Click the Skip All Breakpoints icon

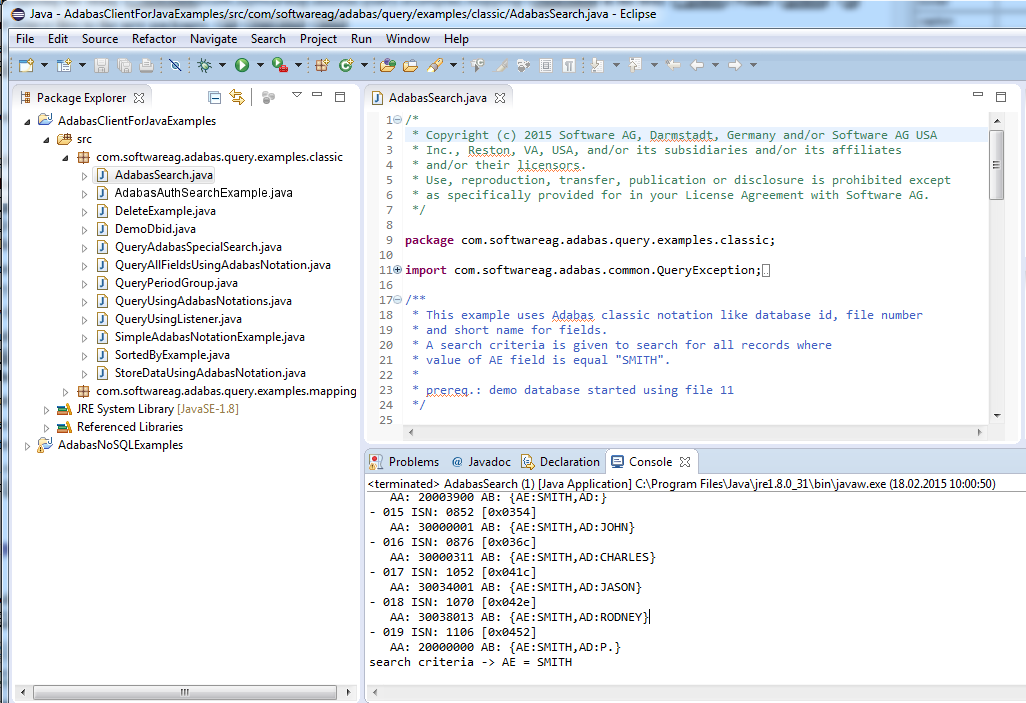[175, 66]
